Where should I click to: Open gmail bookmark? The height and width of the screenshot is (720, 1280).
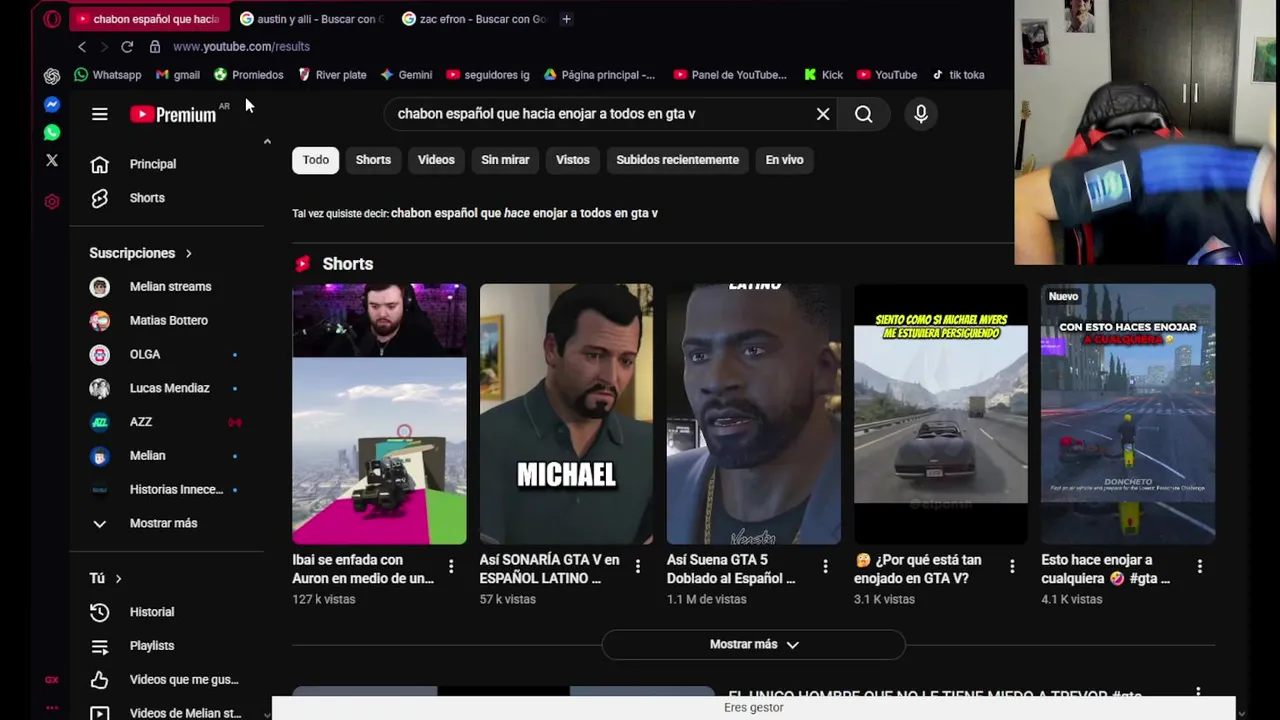(x=178, y=75)
